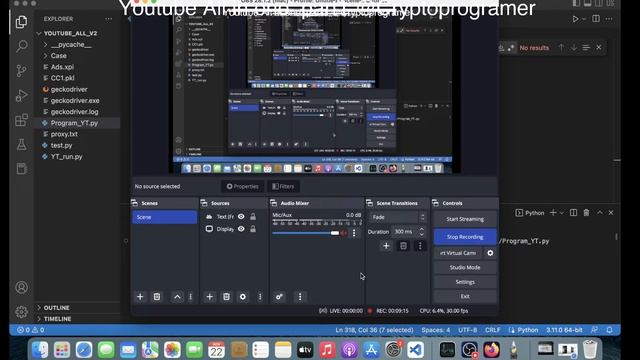Open the Manage gear in VS Code activity bar
This screenshot has width=640, height=360.
click(x=21, y=312)
